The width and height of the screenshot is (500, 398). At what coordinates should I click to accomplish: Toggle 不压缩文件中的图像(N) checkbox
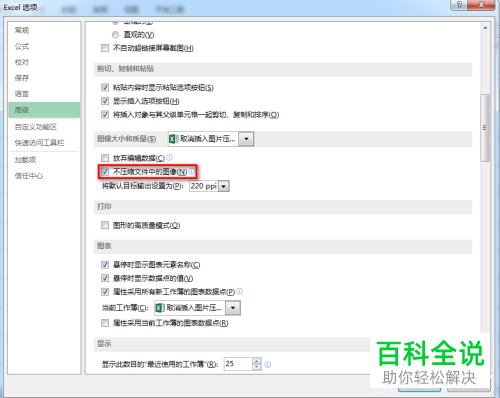(105, 172)
